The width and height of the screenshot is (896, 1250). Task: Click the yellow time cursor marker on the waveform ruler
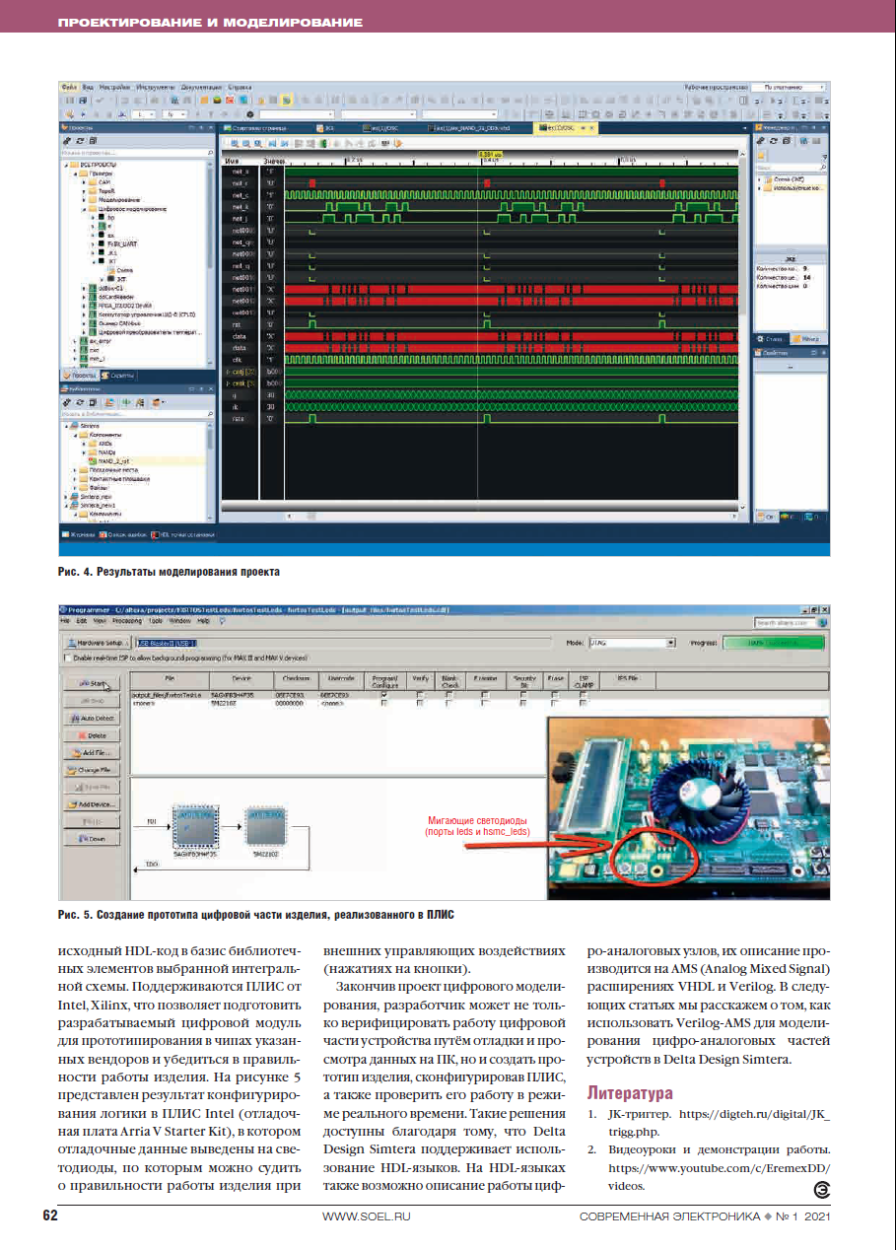tap(490, 155)
